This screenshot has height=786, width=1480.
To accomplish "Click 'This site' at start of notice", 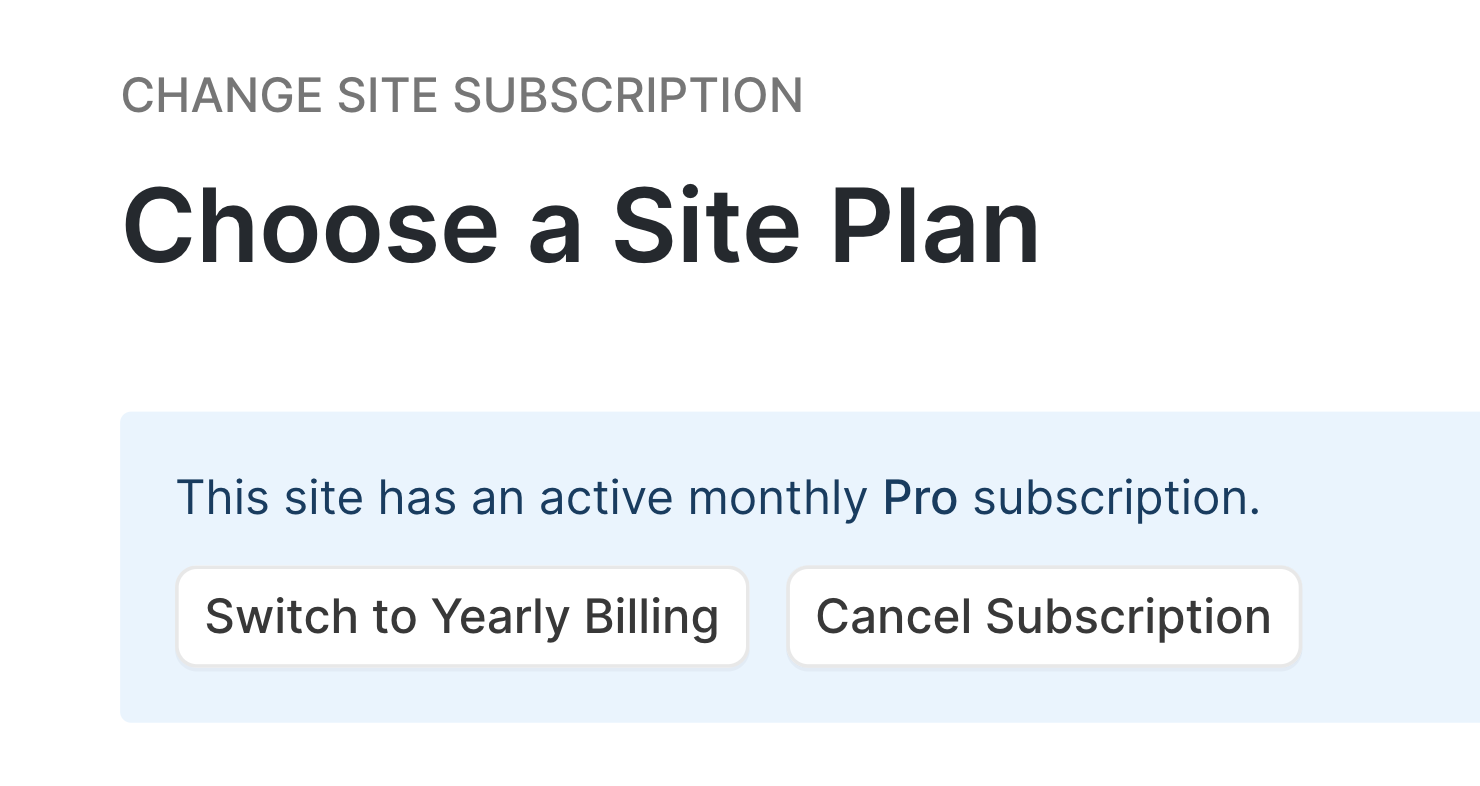I will [269, 498].
